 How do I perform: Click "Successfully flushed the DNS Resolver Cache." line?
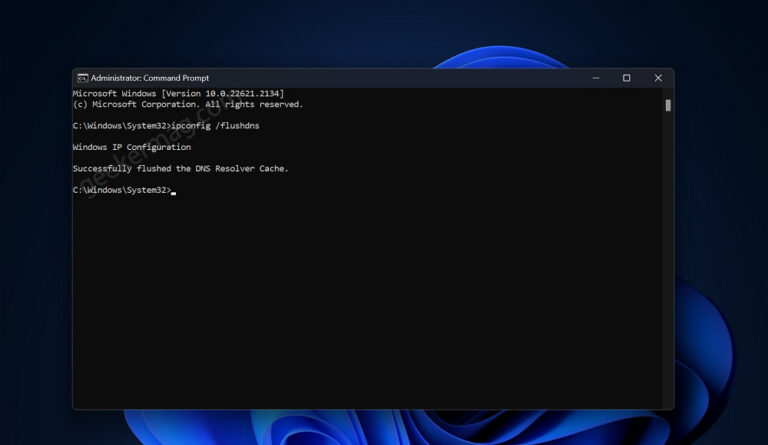(x=181, y=168)
